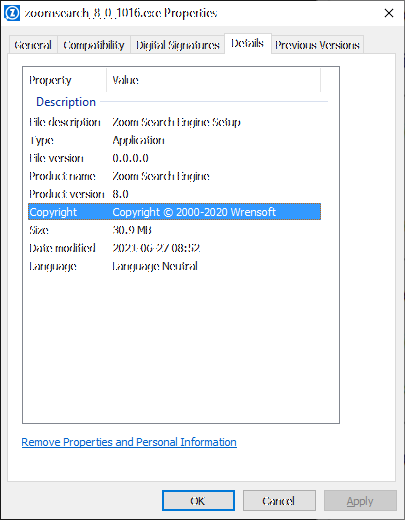Click the Copyright 2000-2020 Wrensoft value
The image size is (405, 520).
tap(194, 212)
